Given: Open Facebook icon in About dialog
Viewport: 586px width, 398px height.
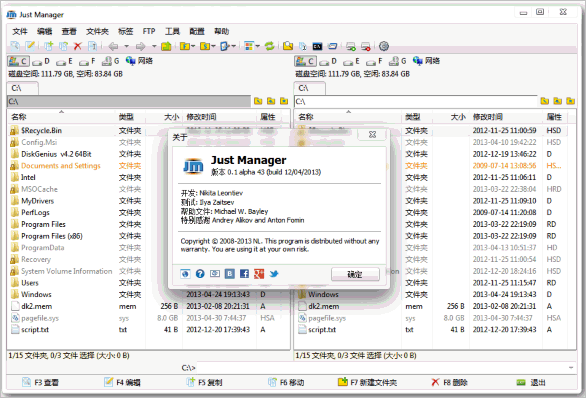Looking at the screenshot, I should (x=244, y=274).
